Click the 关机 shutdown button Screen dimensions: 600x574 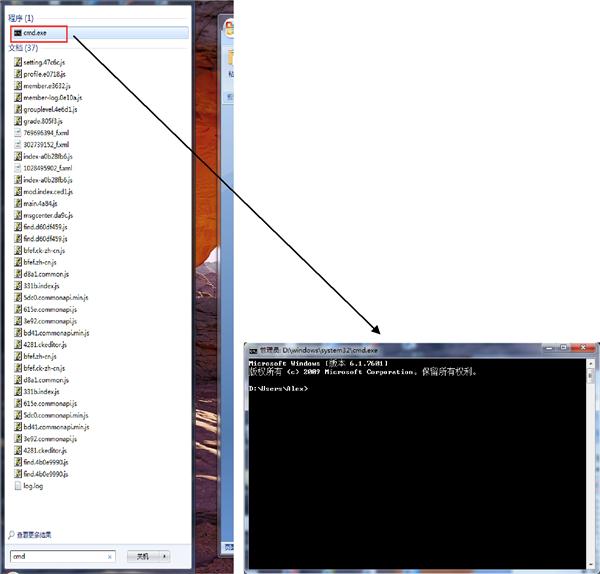point(143,556)
